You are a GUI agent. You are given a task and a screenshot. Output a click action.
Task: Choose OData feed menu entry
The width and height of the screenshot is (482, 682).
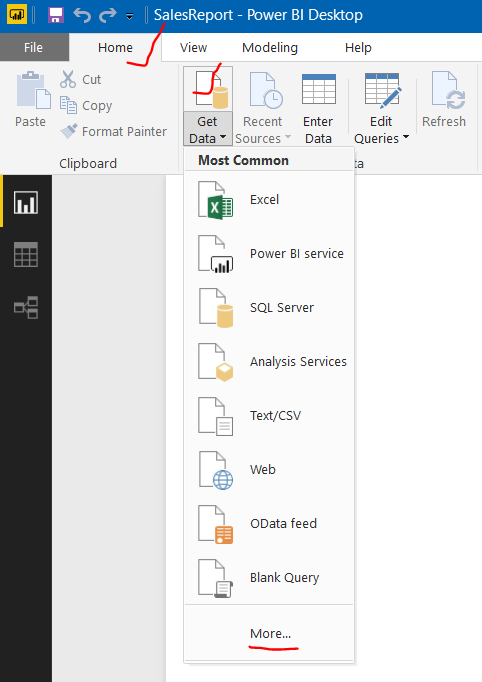coord(269,524)
